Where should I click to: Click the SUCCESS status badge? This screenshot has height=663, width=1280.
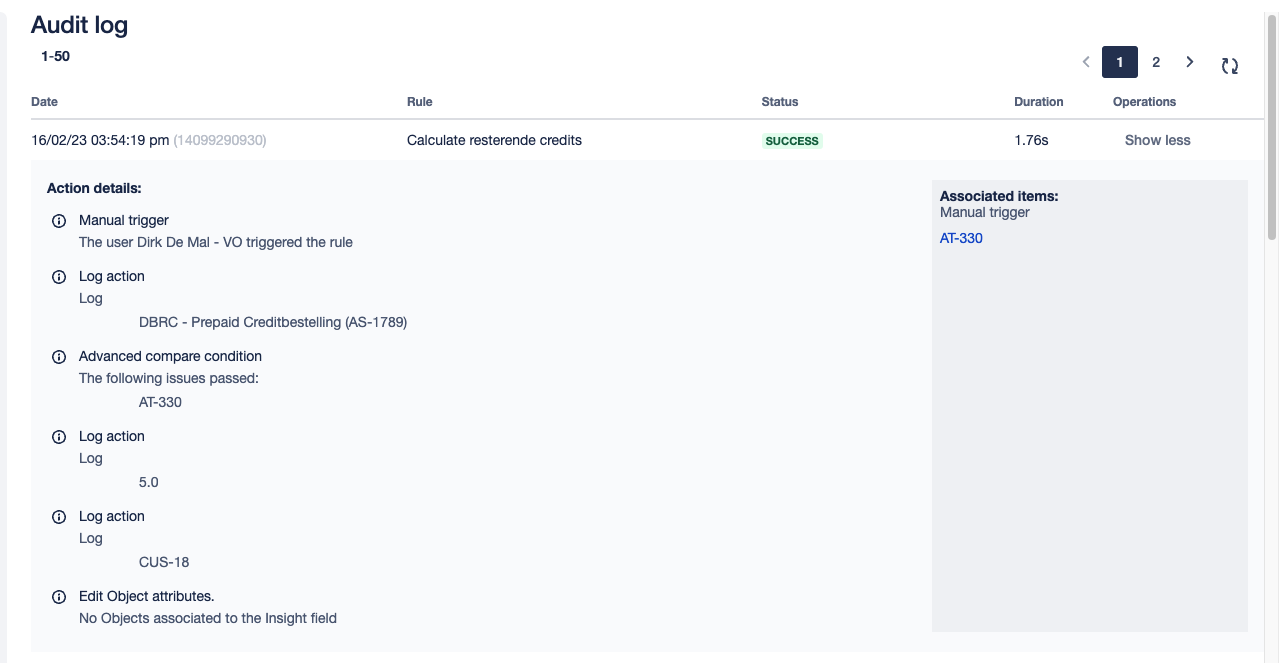(792, 141)
